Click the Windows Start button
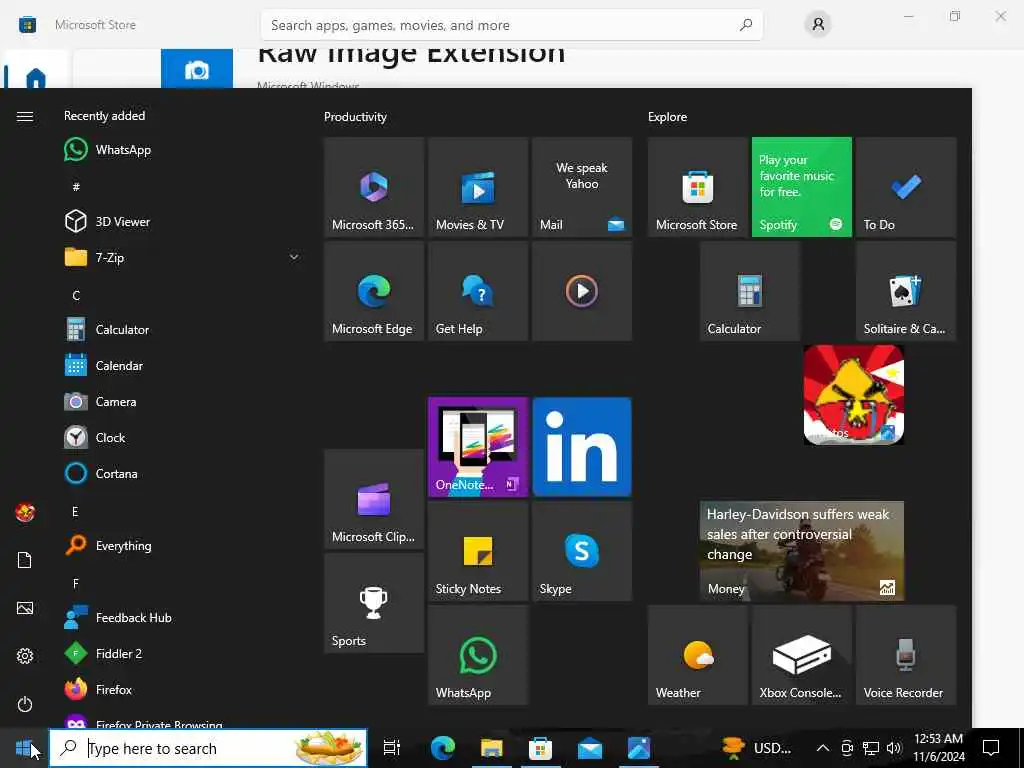This screenshot has height=768, width=1024. click(x=24, y=748)
